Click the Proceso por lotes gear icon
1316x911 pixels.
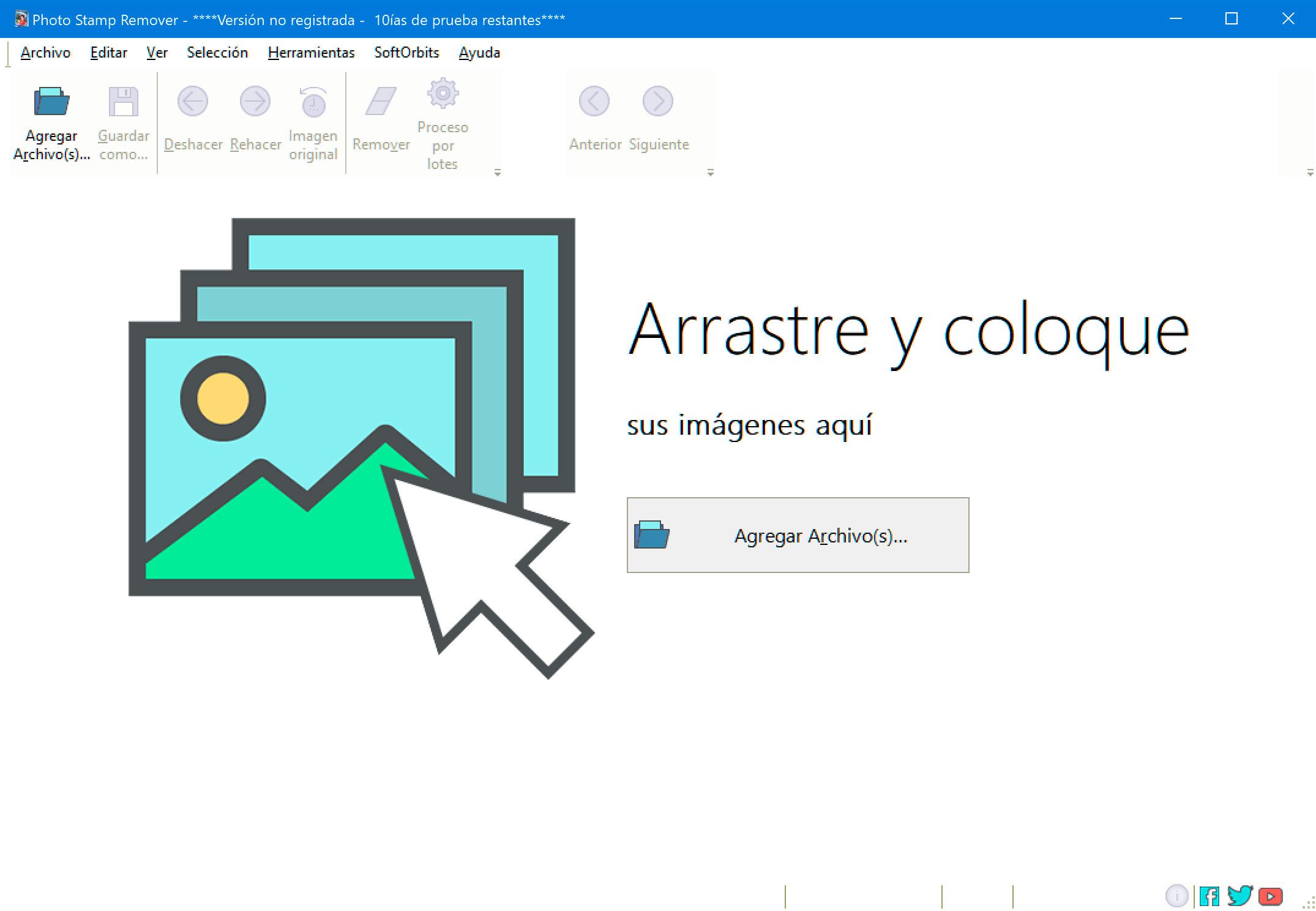click(x=443, y=93)
